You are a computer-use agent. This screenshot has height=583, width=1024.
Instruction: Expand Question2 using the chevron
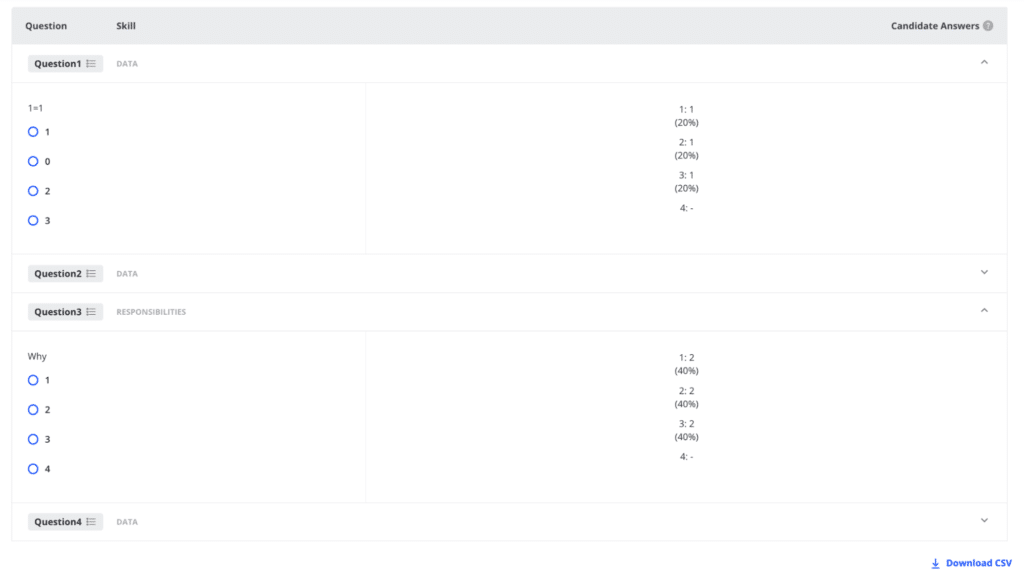click(984, 272)
